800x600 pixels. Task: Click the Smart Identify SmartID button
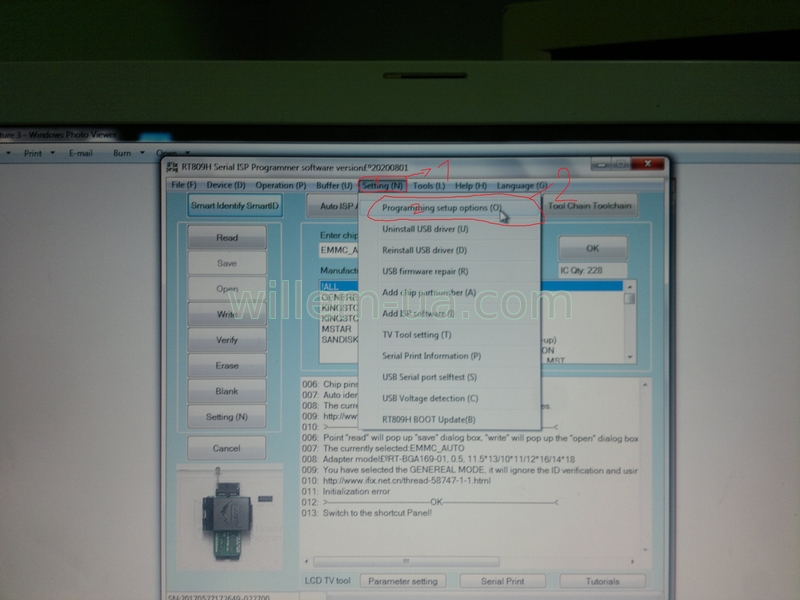[x=235, y=206]
